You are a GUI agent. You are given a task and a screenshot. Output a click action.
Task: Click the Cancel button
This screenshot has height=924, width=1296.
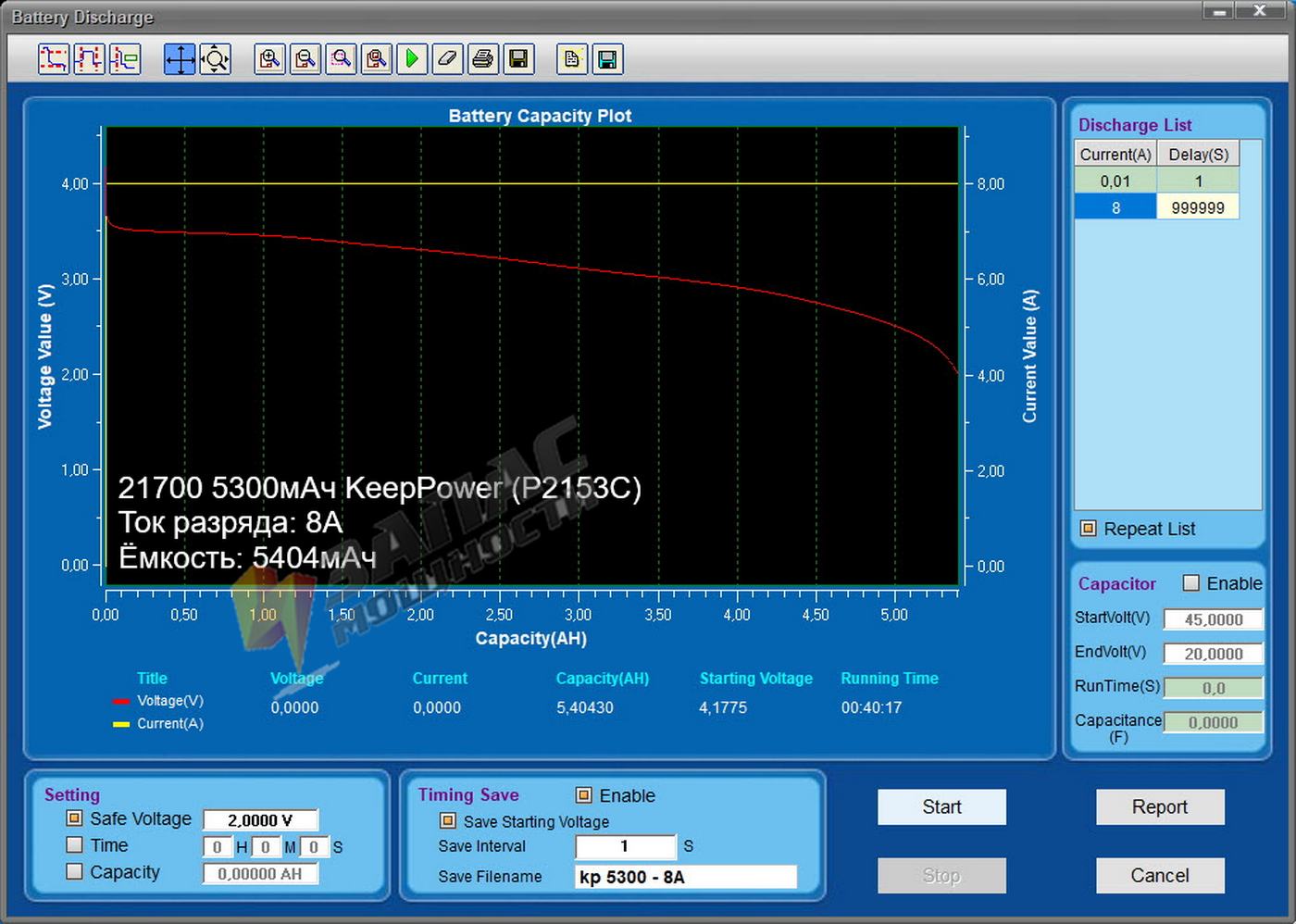point(1159,876)
